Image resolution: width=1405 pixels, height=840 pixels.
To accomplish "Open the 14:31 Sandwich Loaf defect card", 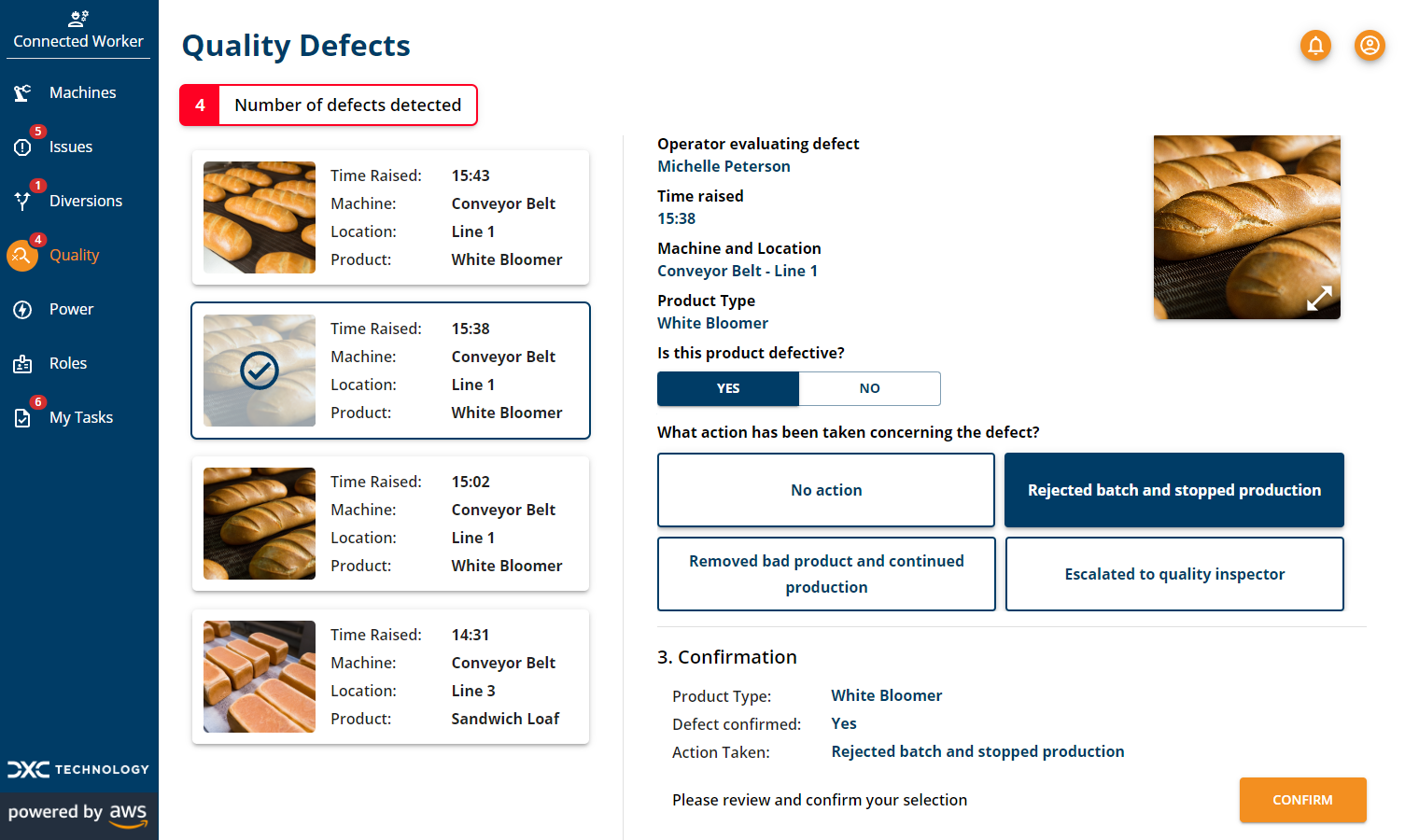I will coord(390,677).
